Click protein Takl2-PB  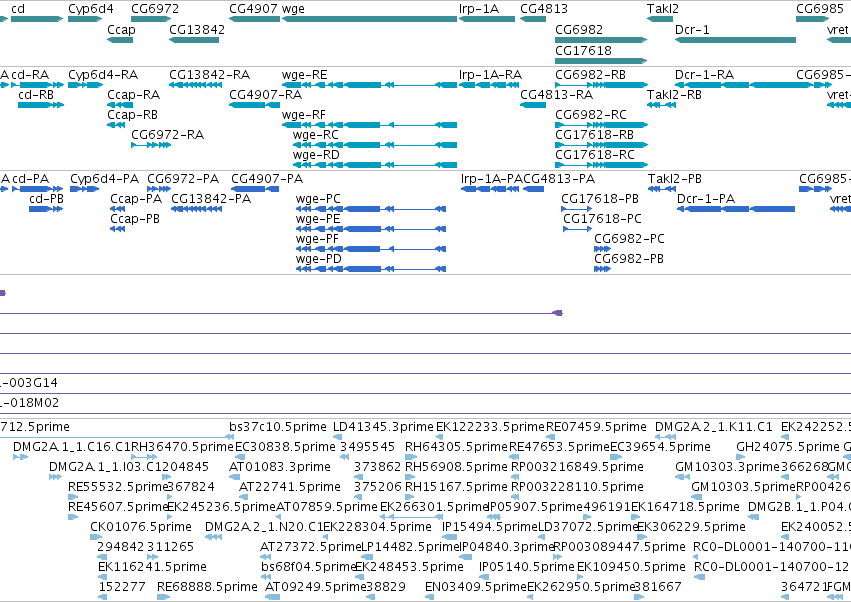pyautogui.click(x=662, y=189)
